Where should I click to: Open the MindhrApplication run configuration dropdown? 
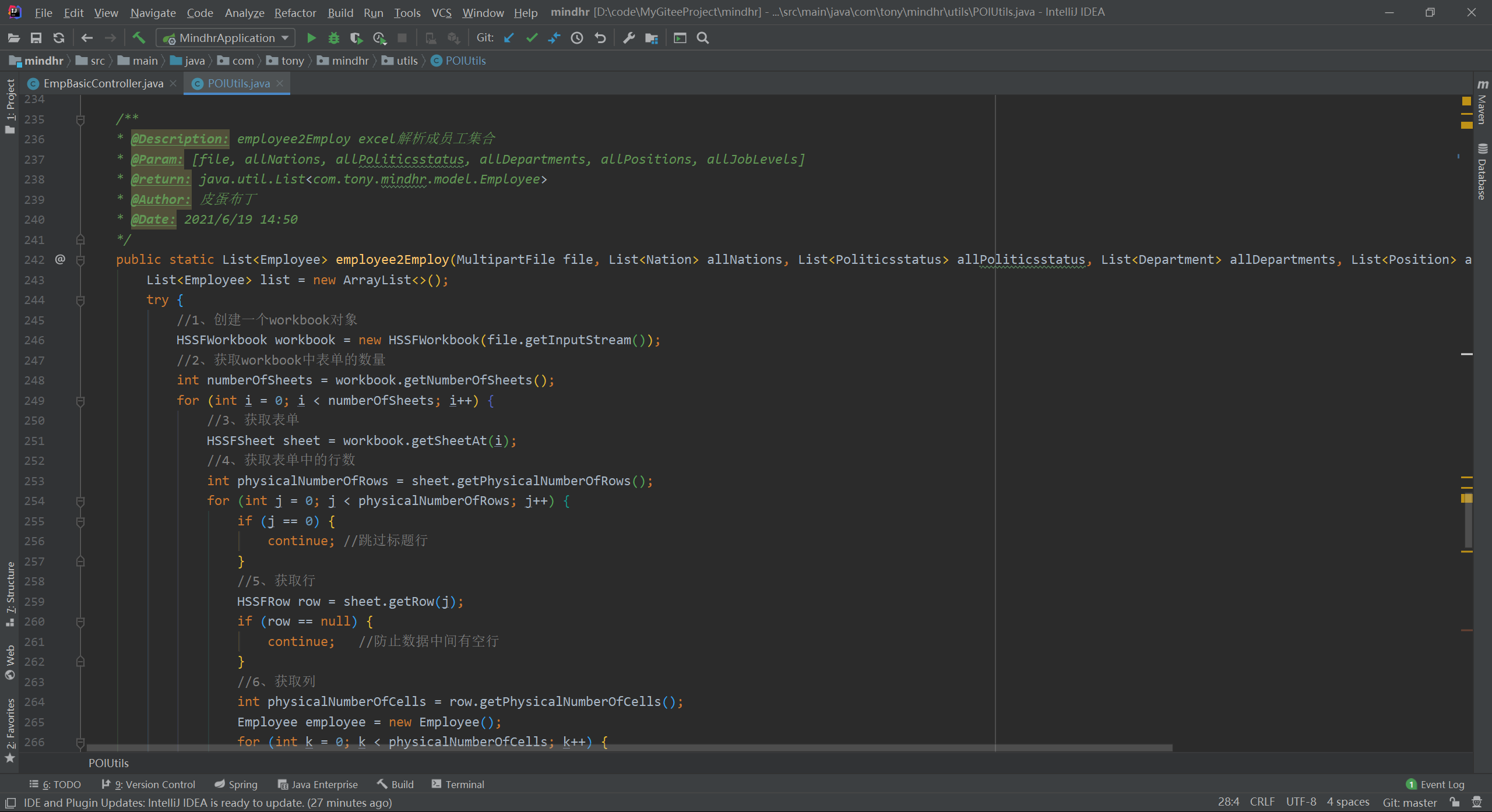pos(226,38)
